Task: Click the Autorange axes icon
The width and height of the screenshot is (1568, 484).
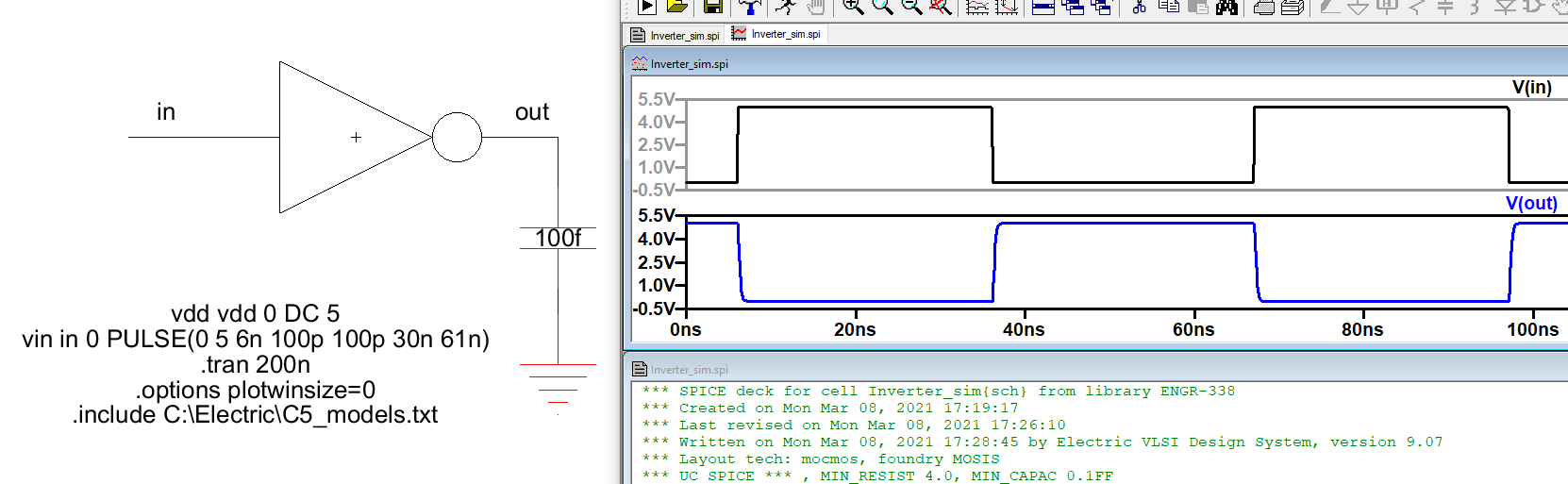Action: click(x=977, y=7)
